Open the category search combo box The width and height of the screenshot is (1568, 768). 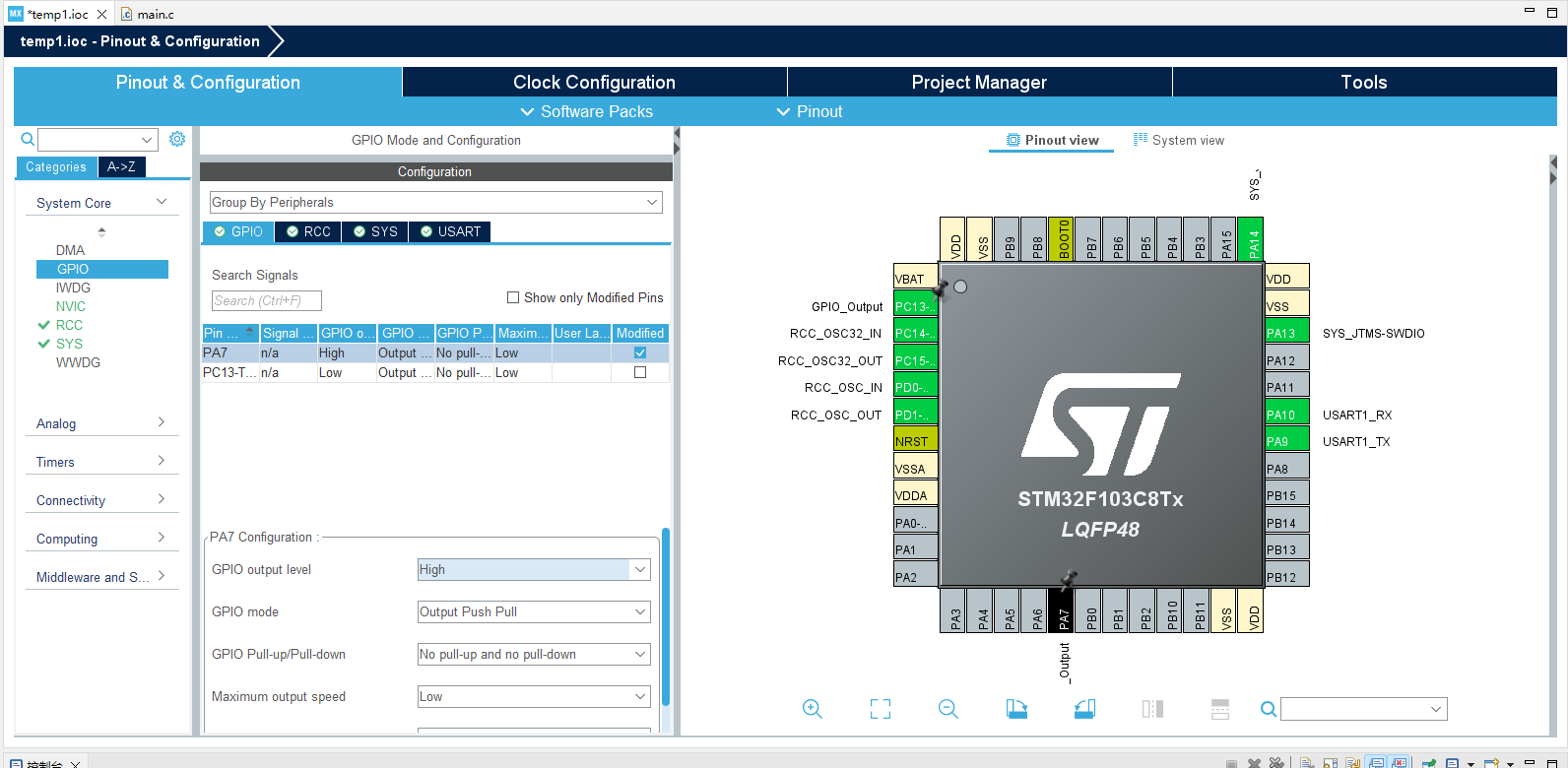coord(98,140)
